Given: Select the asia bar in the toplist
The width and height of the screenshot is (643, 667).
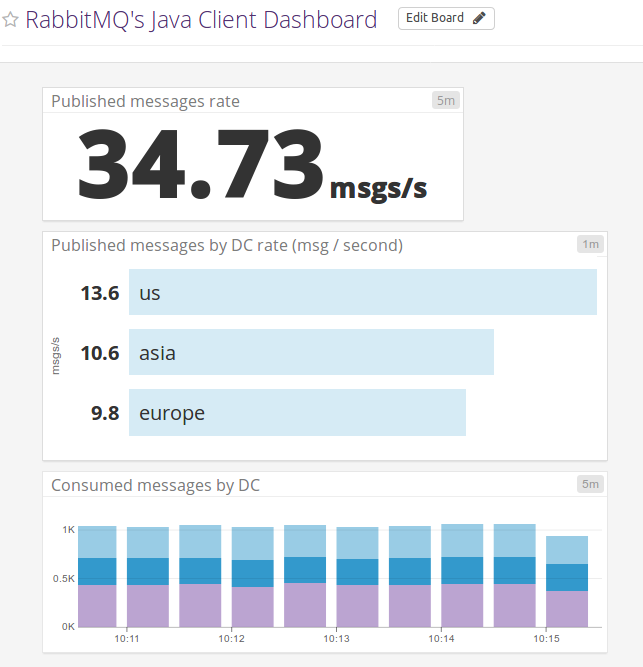Looking at the screenshot, I should [311, 352].
